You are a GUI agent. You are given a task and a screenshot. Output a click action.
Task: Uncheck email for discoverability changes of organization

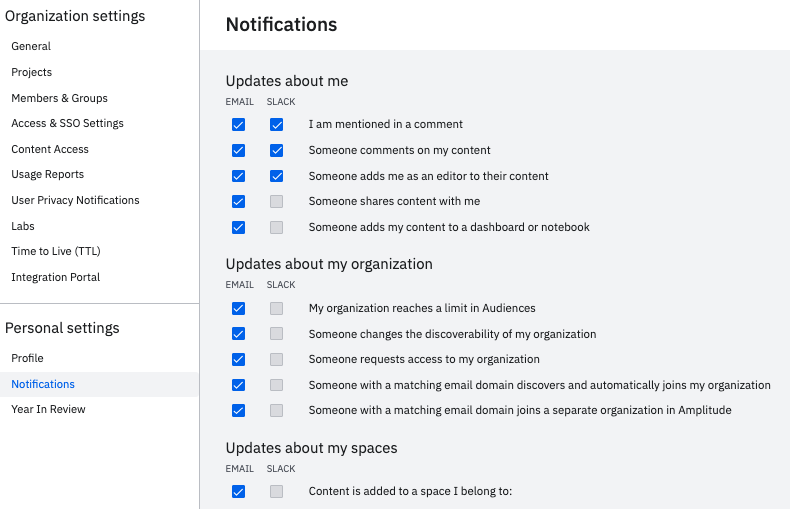coord(238,334)
